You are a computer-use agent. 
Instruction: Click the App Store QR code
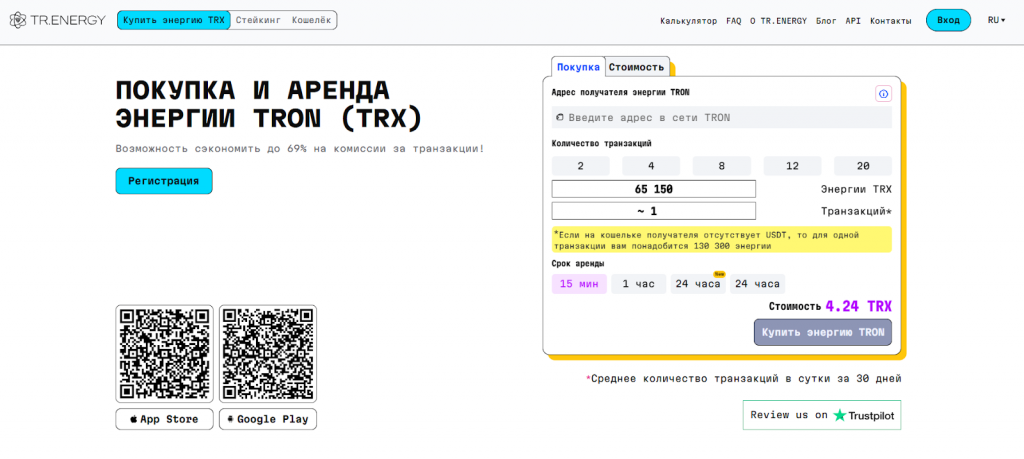(x=165, y=353)
